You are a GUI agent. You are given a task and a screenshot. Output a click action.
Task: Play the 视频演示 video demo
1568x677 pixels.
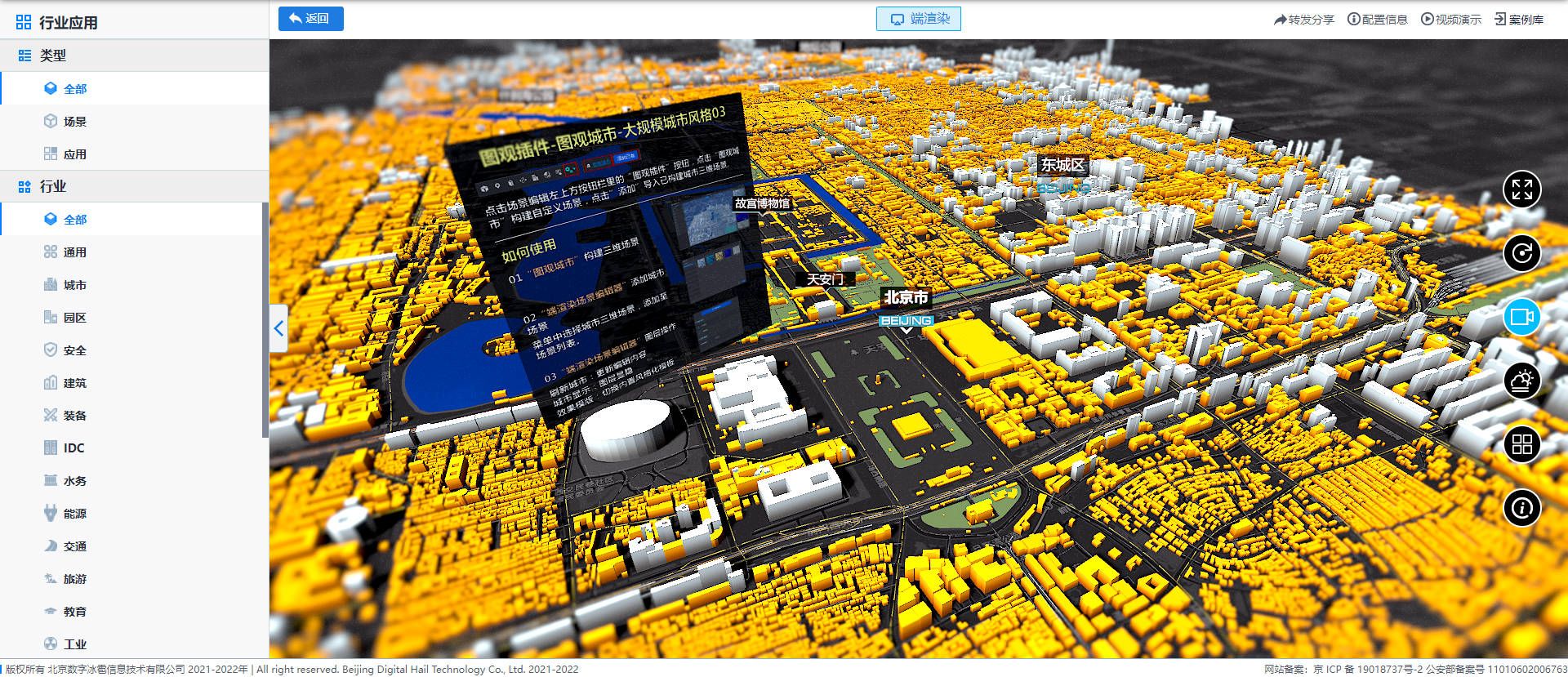click(x=1450, y=20)
